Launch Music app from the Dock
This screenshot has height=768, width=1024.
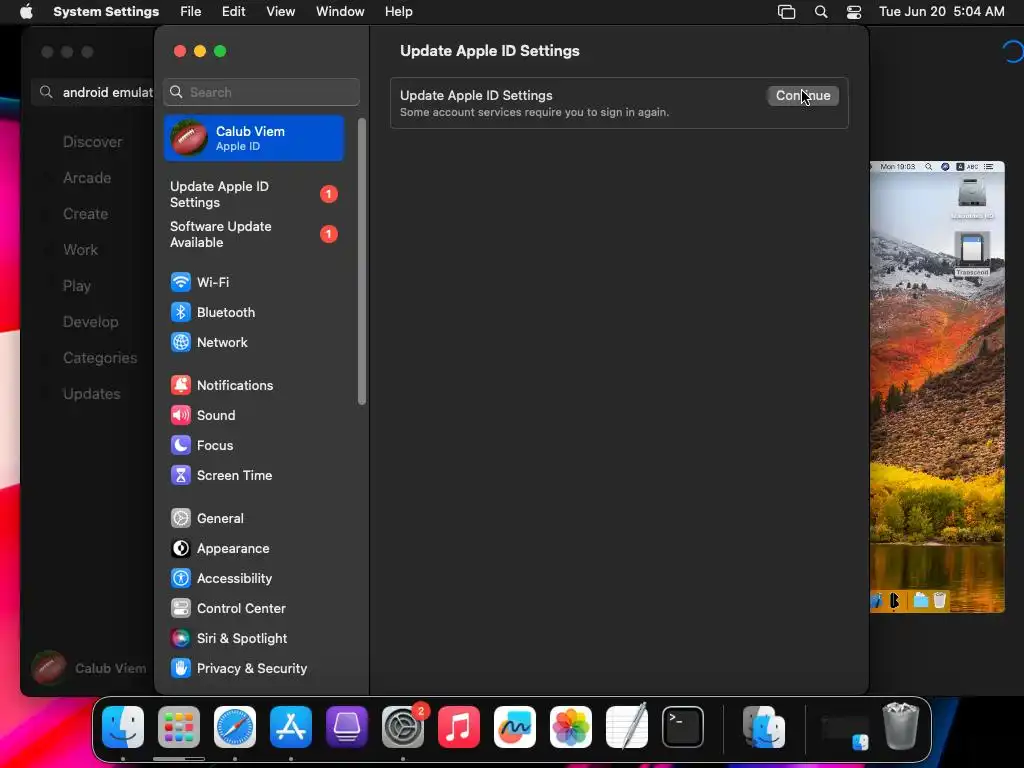coord(459,727)
